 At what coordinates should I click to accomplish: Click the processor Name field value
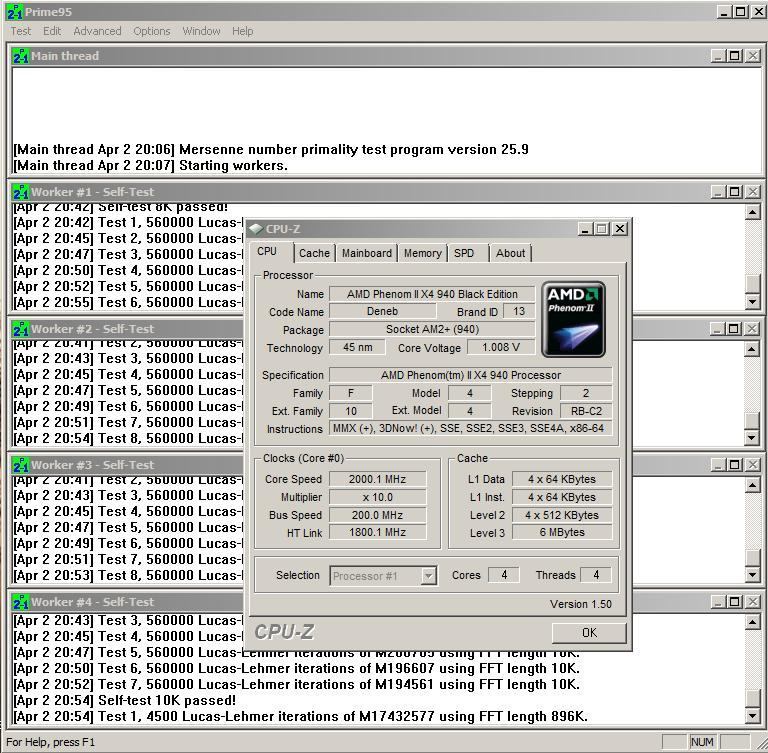click(x=432, y=294)
